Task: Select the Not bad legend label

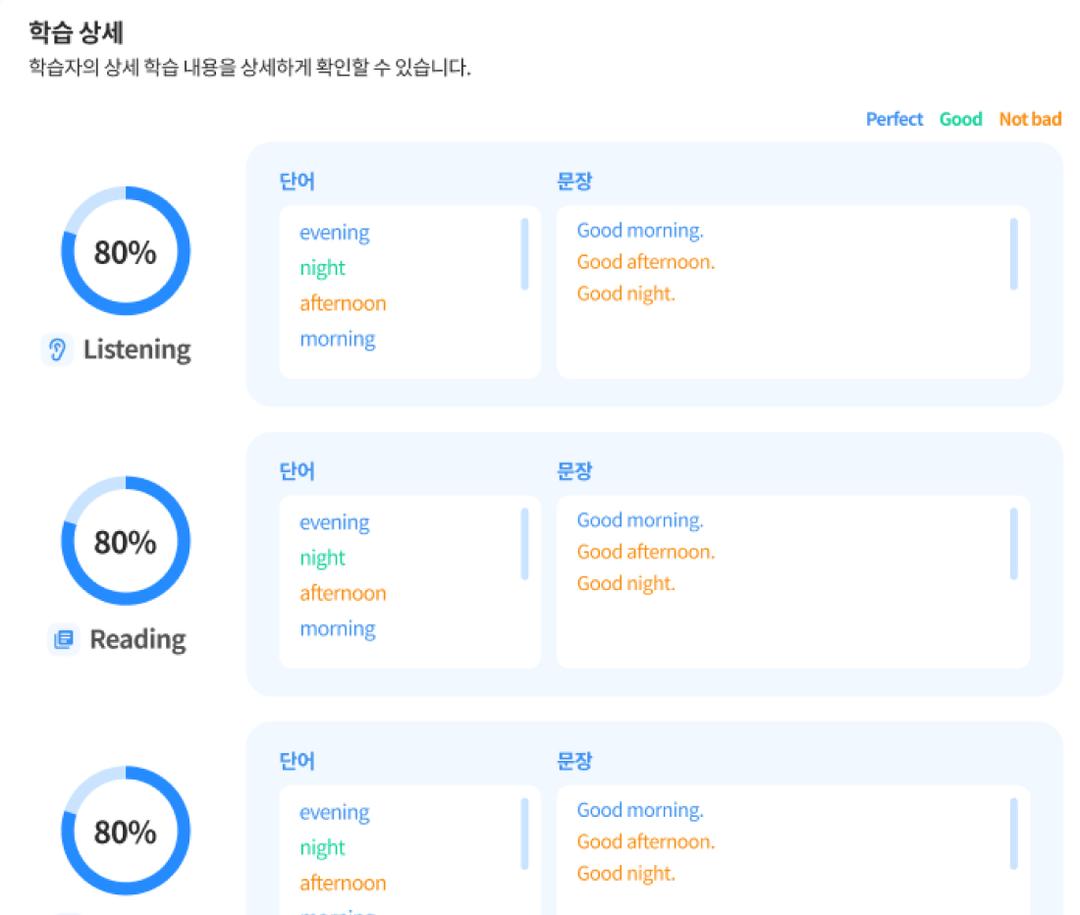Action: point(1030,118)
